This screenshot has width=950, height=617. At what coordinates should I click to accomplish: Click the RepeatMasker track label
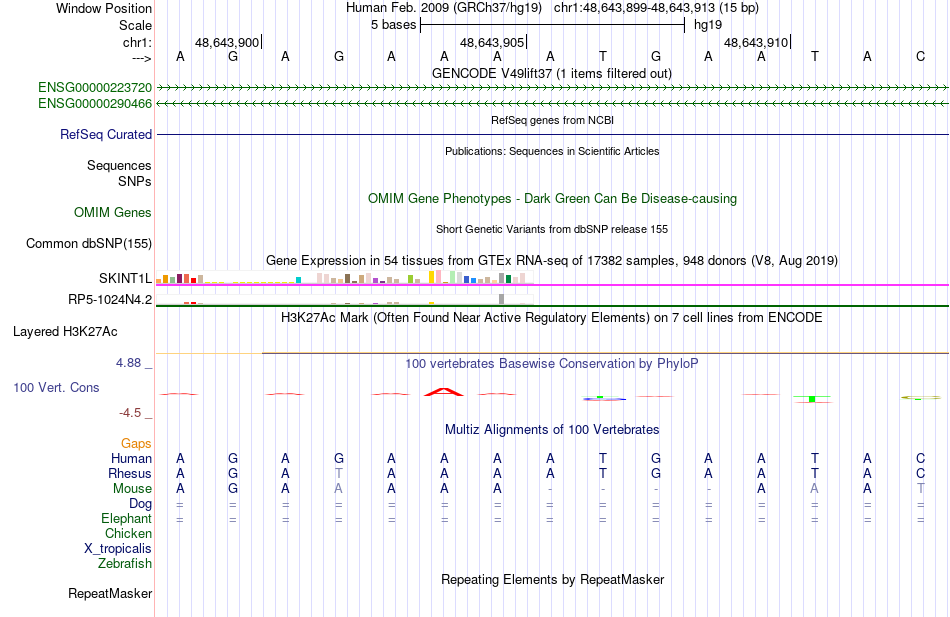tap(110, 594)
